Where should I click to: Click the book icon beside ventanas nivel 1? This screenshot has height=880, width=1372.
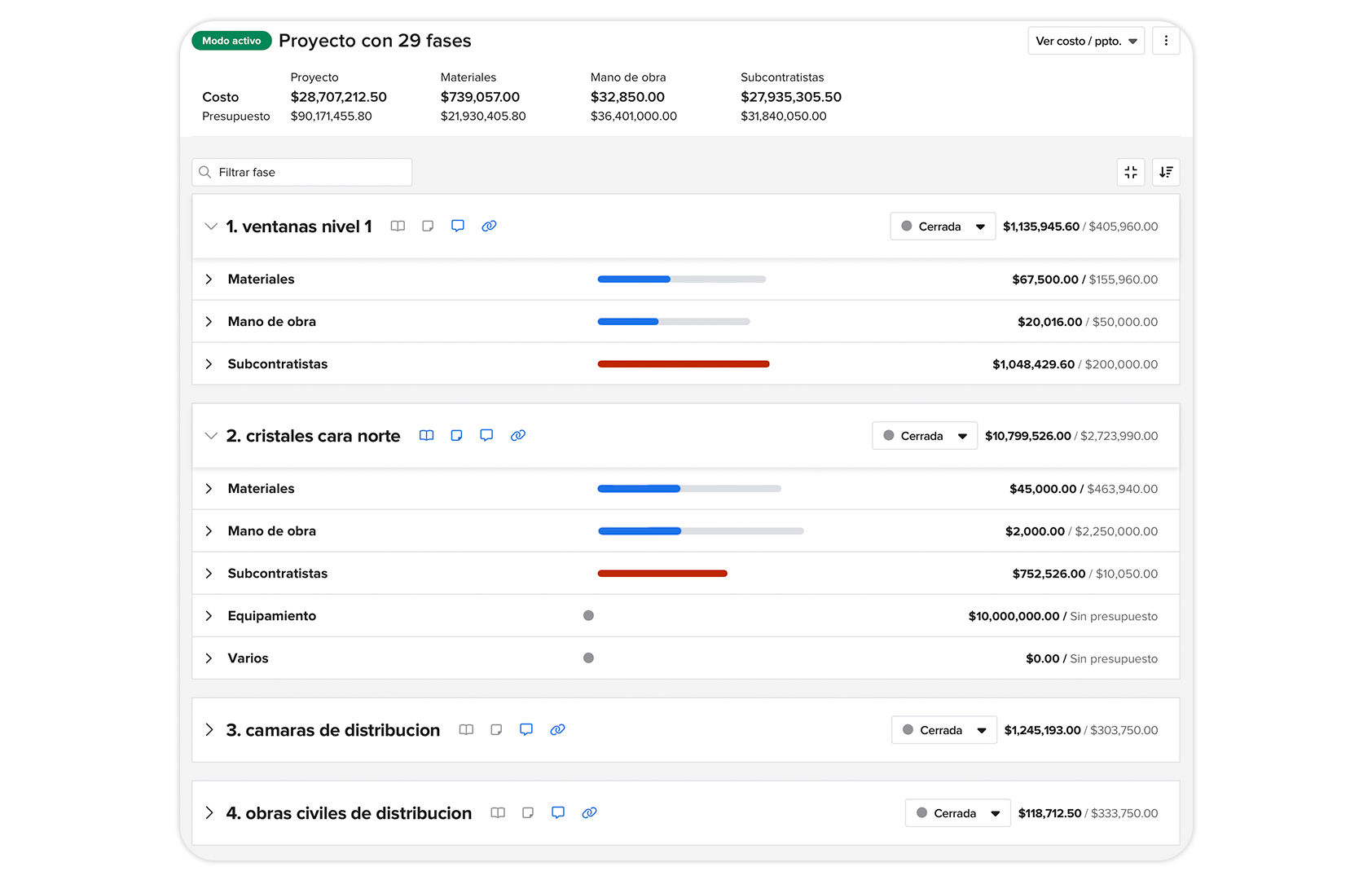(x=398, y=226)
